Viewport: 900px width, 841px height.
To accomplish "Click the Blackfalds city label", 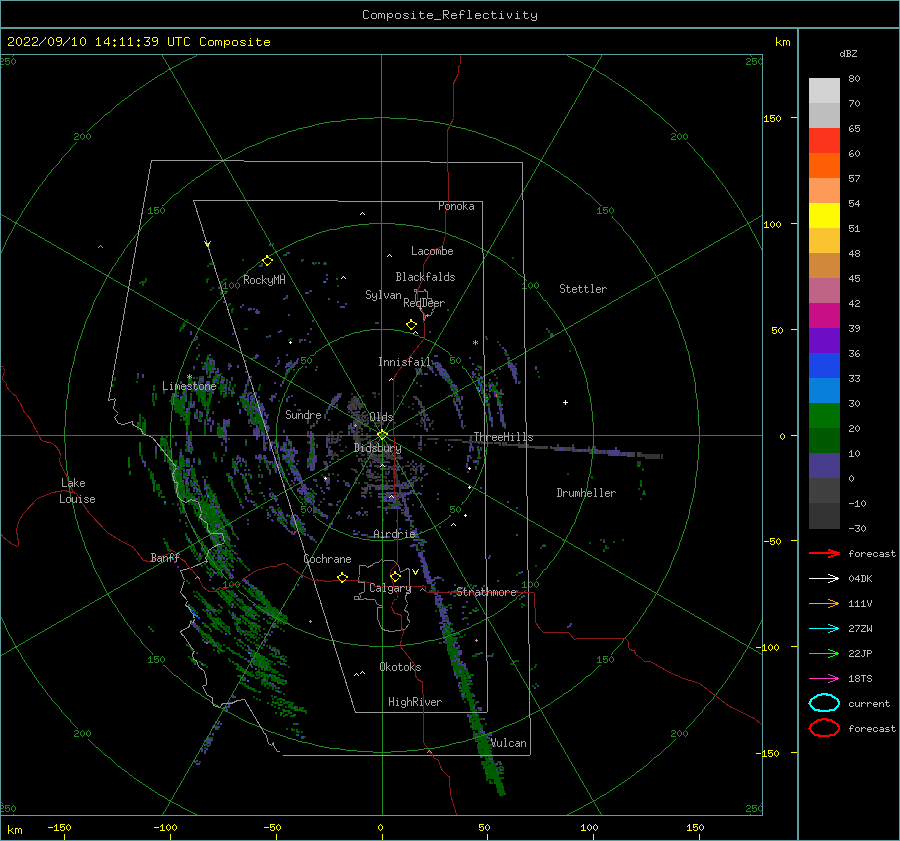I will click(425, 277).
